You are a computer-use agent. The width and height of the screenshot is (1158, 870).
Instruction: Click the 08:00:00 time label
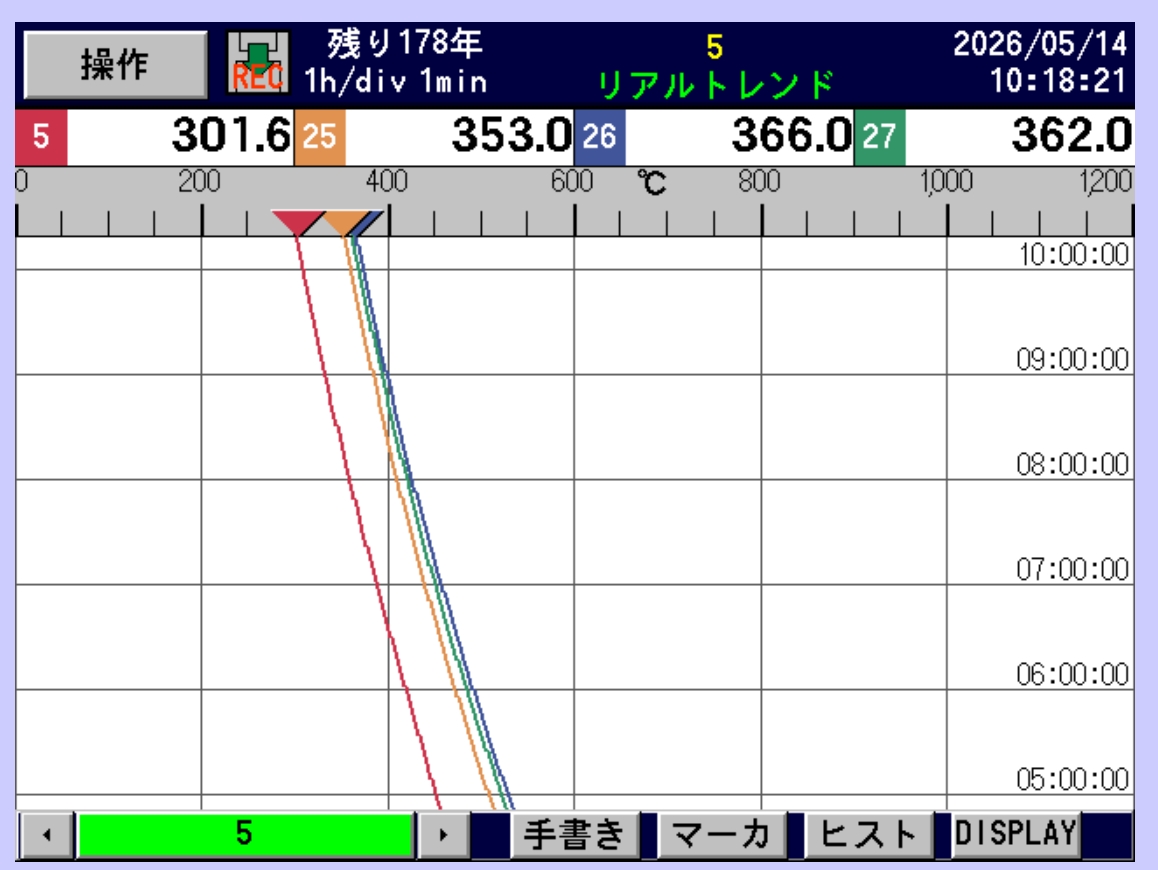(1072, 465)
